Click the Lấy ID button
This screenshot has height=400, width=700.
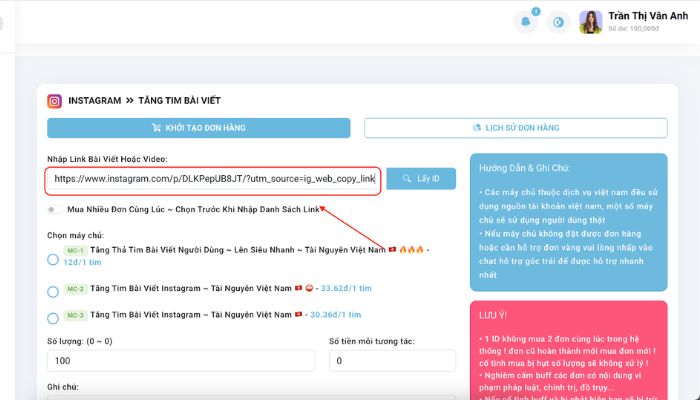(421, 179)
